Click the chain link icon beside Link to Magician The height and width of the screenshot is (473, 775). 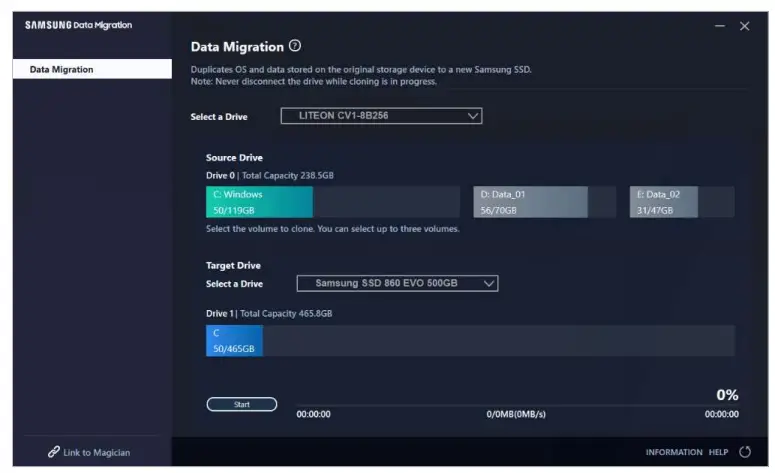tap(54, 452)
